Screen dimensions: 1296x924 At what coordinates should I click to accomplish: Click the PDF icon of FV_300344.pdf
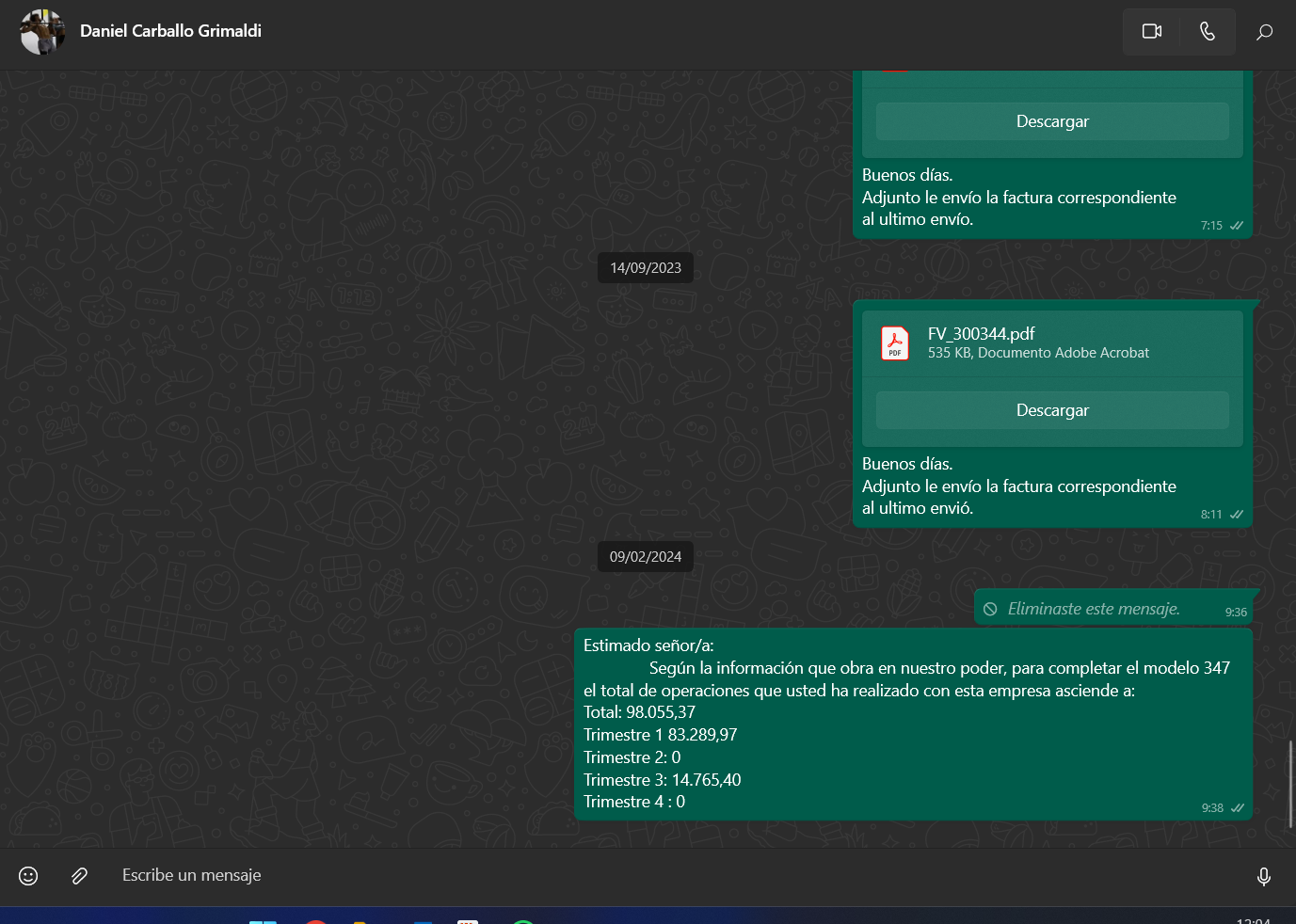click(x=894, y=343)
